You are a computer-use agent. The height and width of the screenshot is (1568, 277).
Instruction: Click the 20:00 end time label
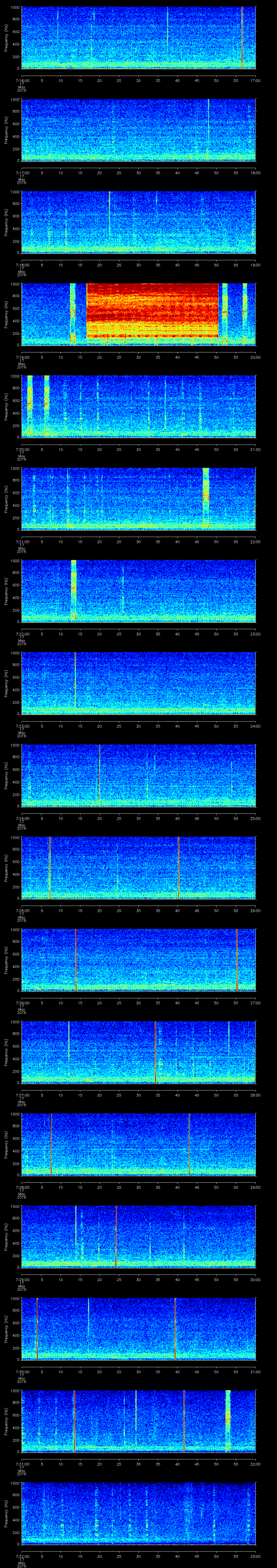click(x=255, y=357)
